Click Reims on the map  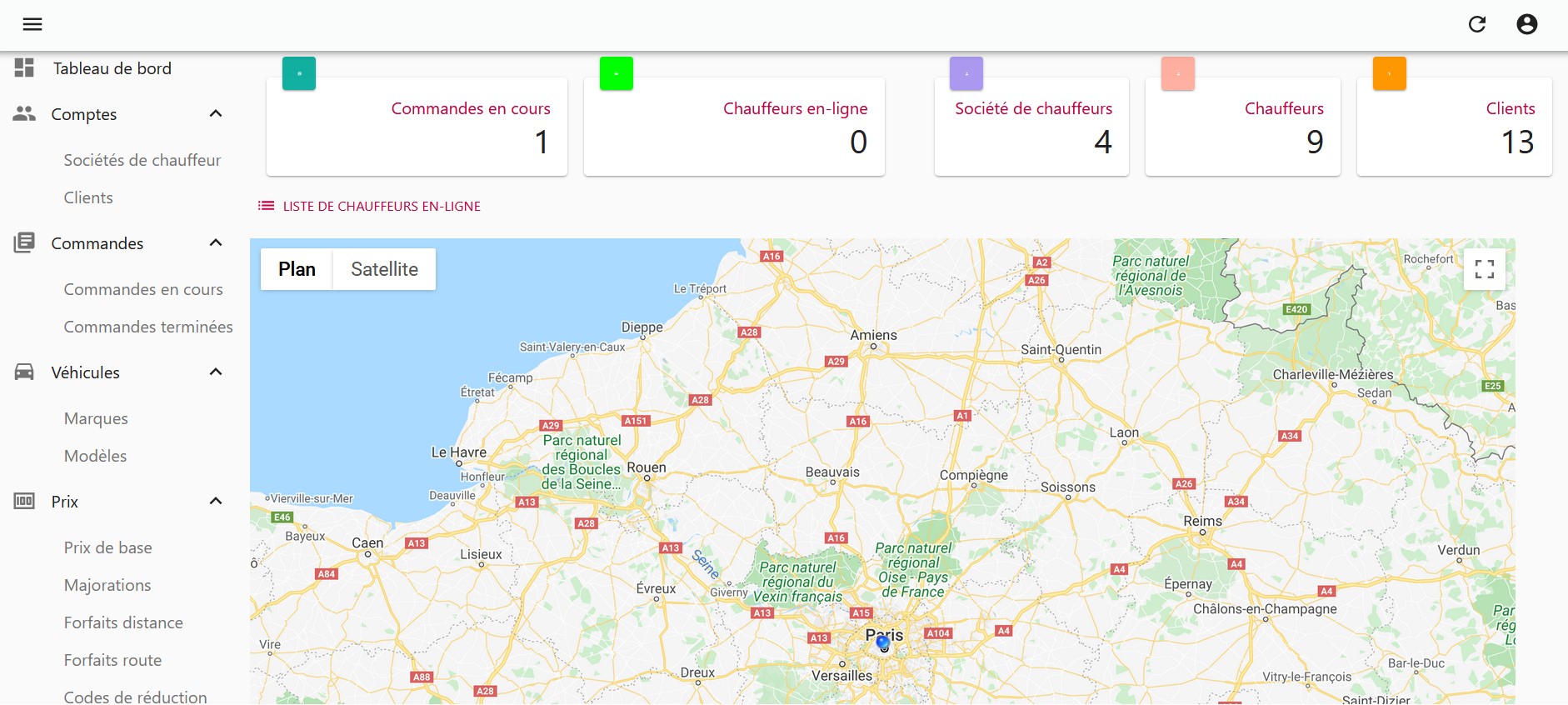(1203, 521)
